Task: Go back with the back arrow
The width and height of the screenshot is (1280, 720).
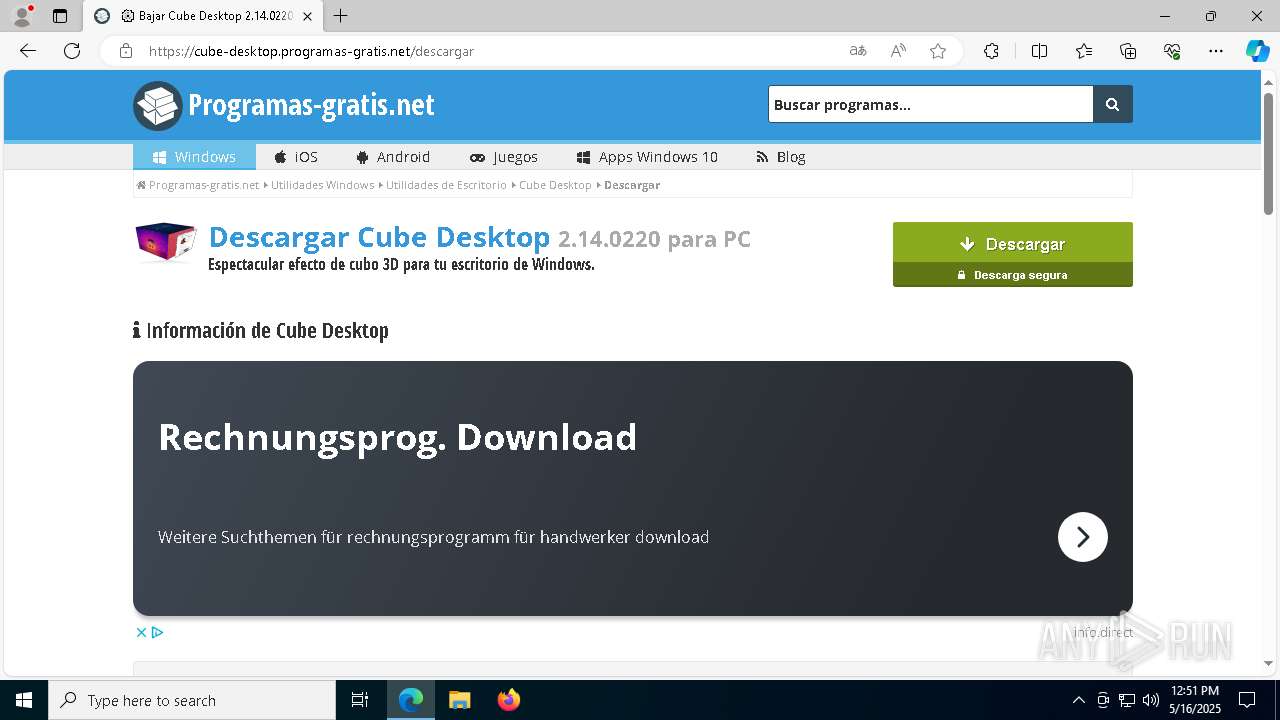Action: point(28,51)
